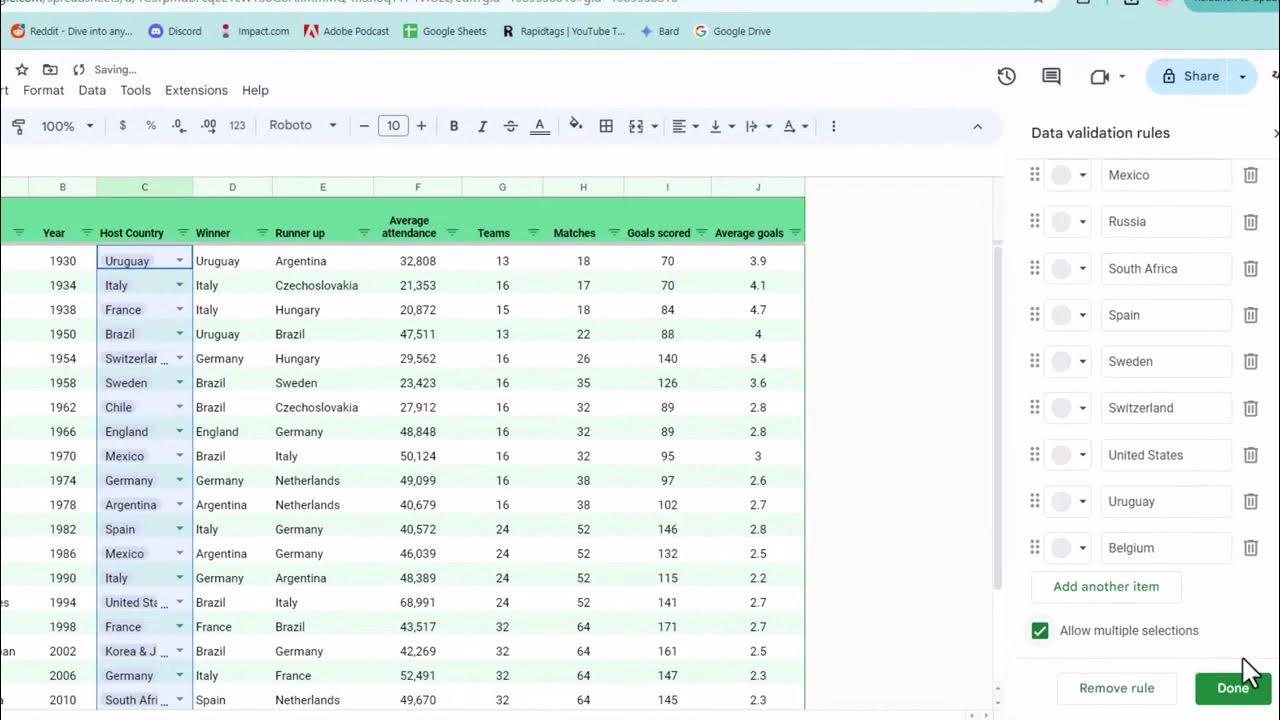Viewport: 1280px width, 720px height.
Task: Open the text color picker
Action: coord(540,126)
